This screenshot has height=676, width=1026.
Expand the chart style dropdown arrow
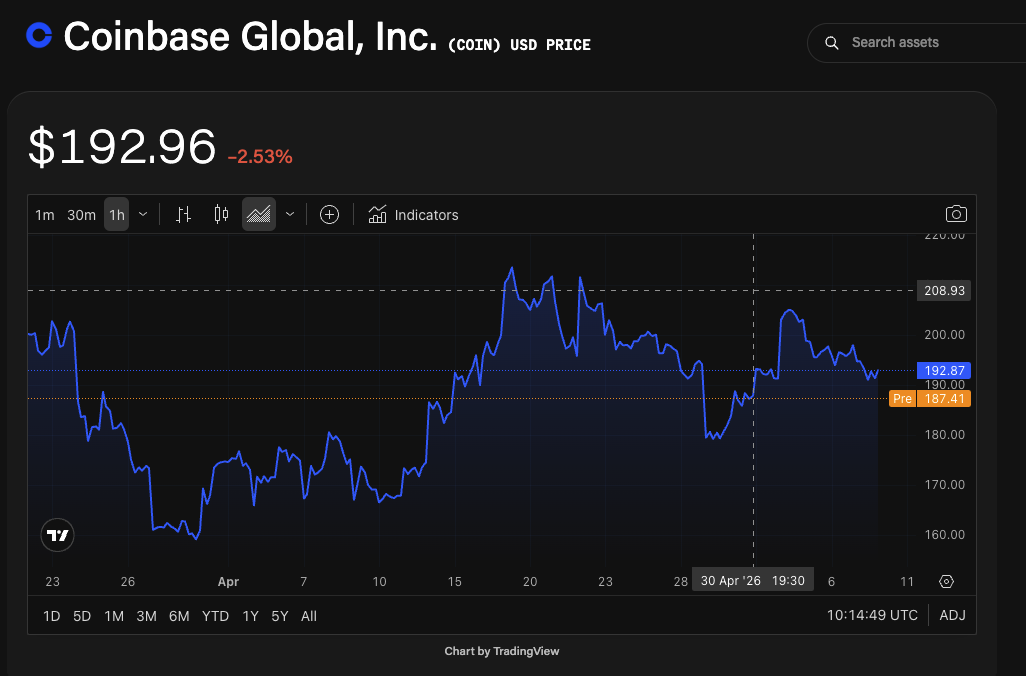(290, 214)
